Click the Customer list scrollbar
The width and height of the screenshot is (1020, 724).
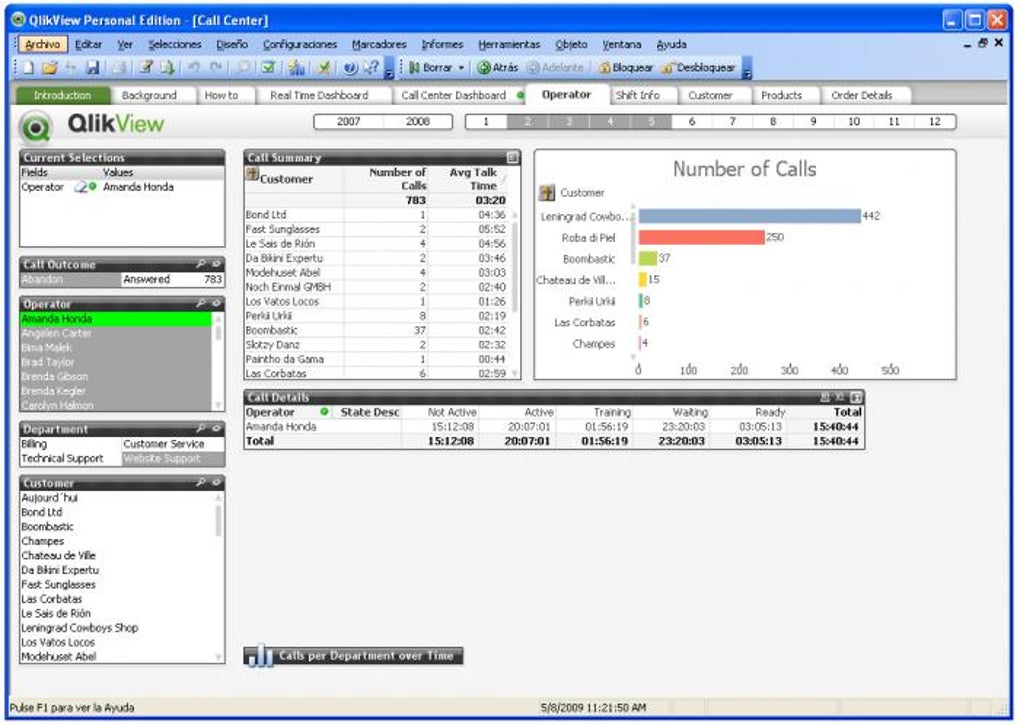click(219, 578)
